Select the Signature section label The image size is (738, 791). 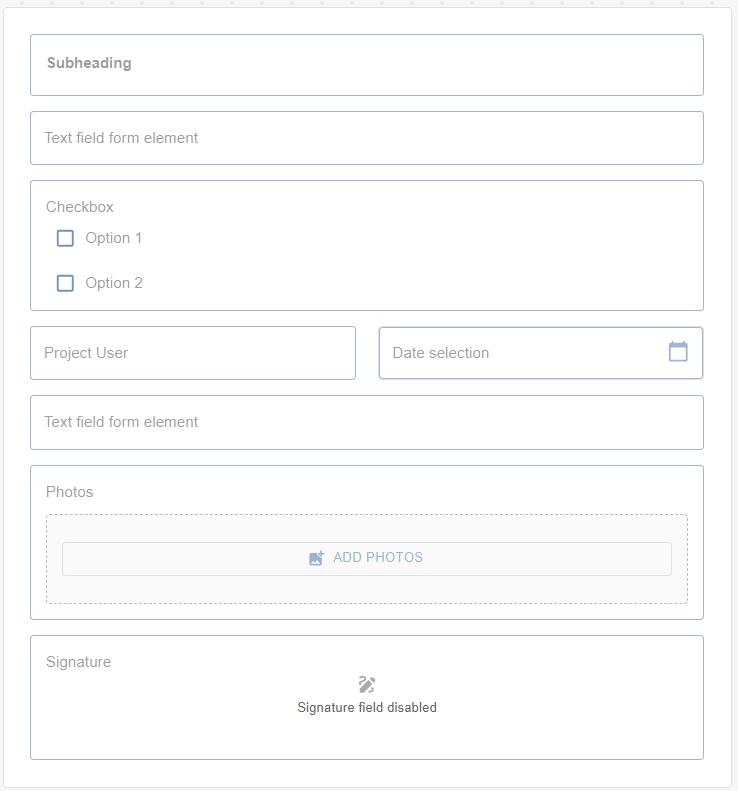(78, 662)
